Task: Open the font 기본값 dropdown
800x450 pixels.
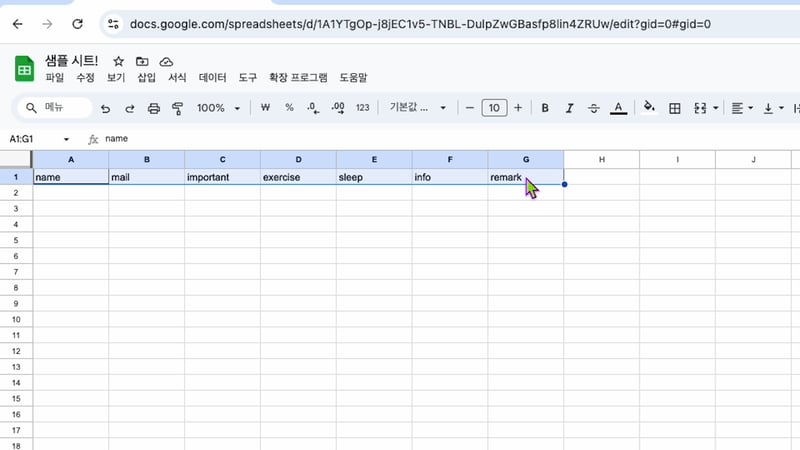Action: point(417,107)
